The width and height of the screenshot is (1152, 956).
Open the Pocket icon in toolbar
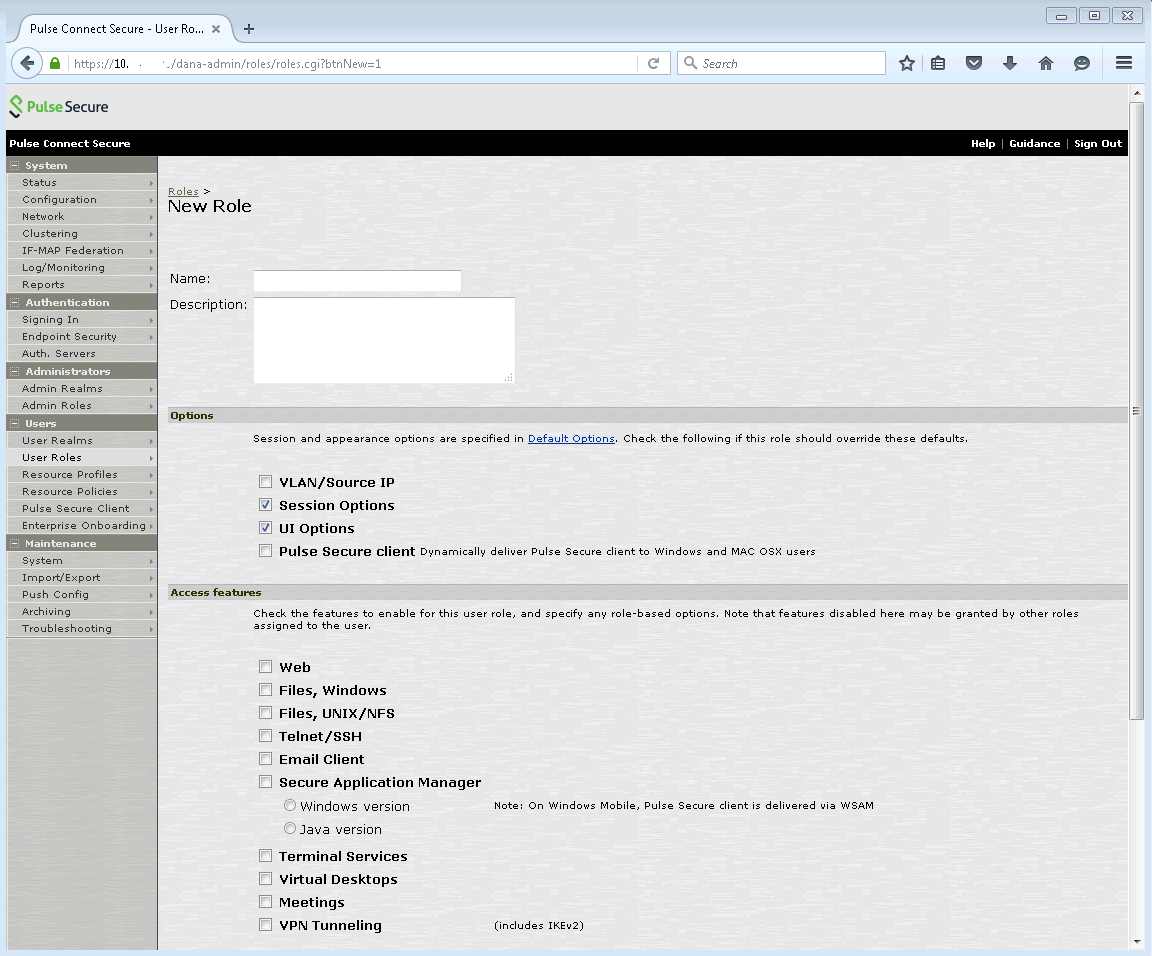coord(973,63)
